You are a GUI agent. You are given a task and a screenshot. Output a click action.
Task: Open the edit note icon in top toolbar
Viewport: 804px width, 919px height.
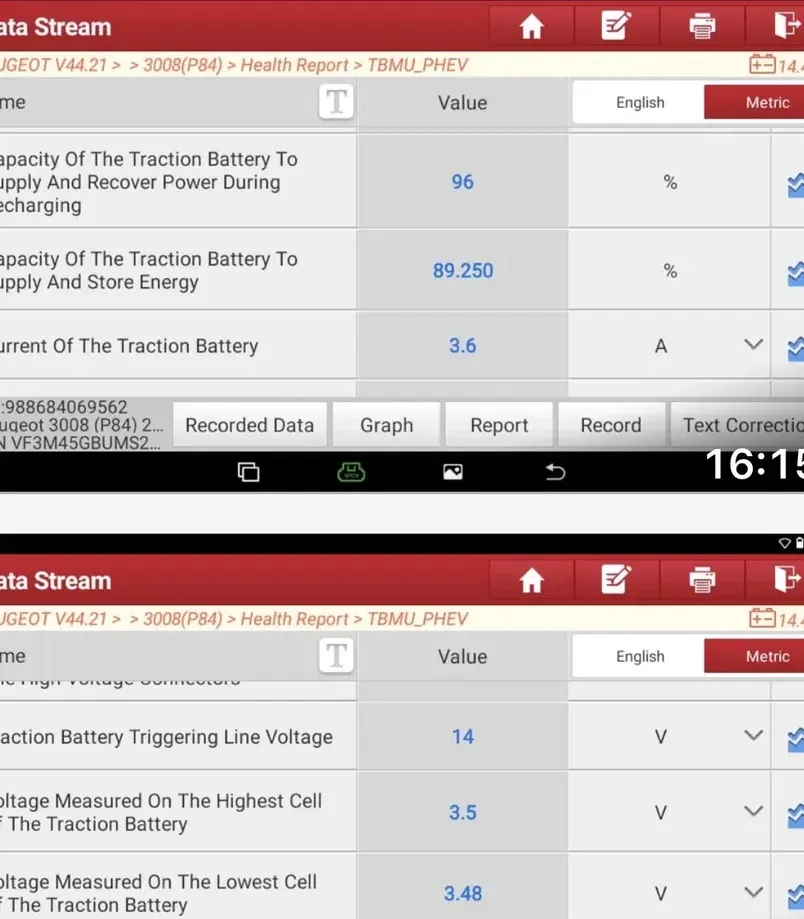click(x=616, y=26)
